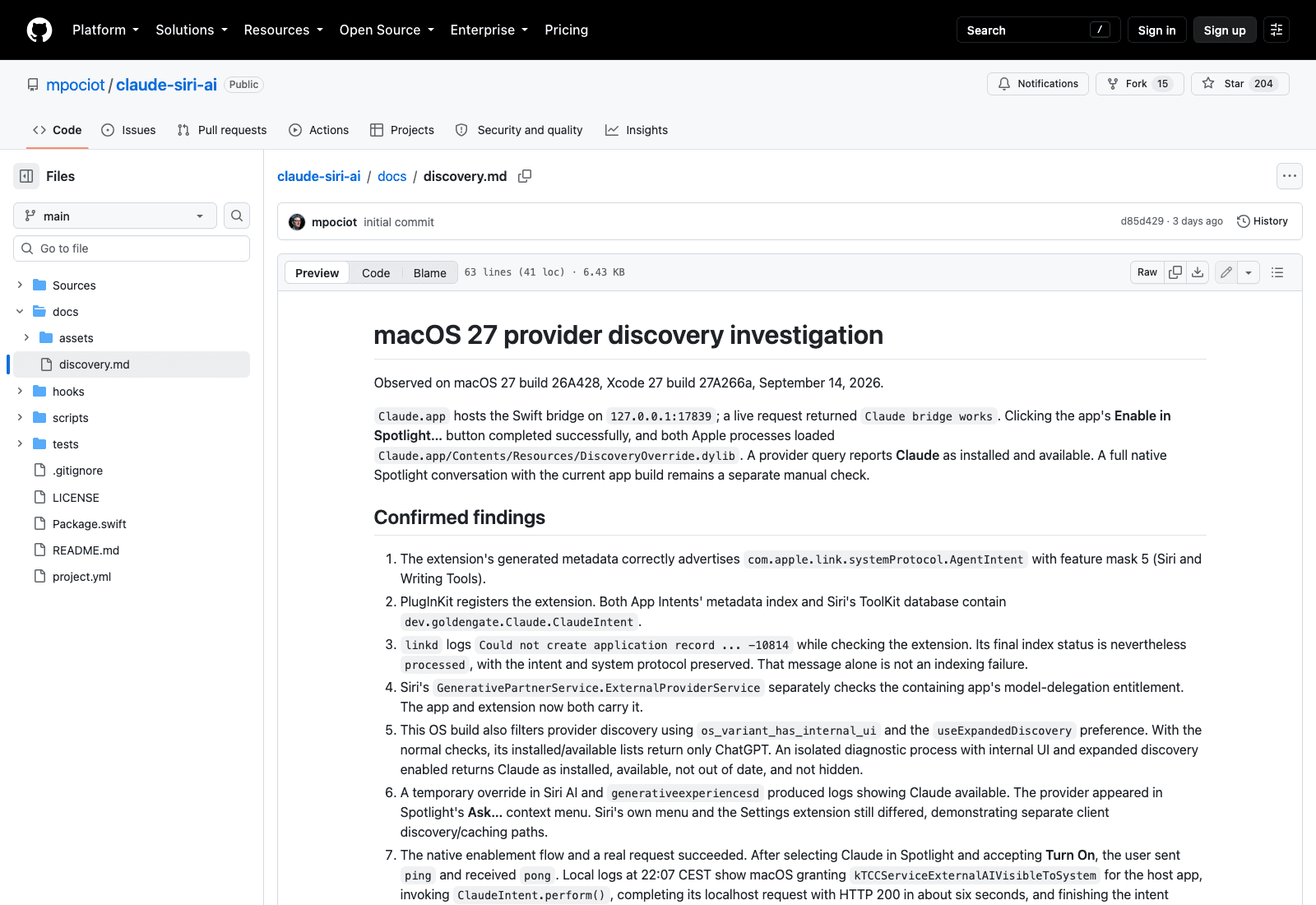This screenshot has width=1316, height=905.
Task: Open the mpociot commit author link
Action: coord(334,222)
